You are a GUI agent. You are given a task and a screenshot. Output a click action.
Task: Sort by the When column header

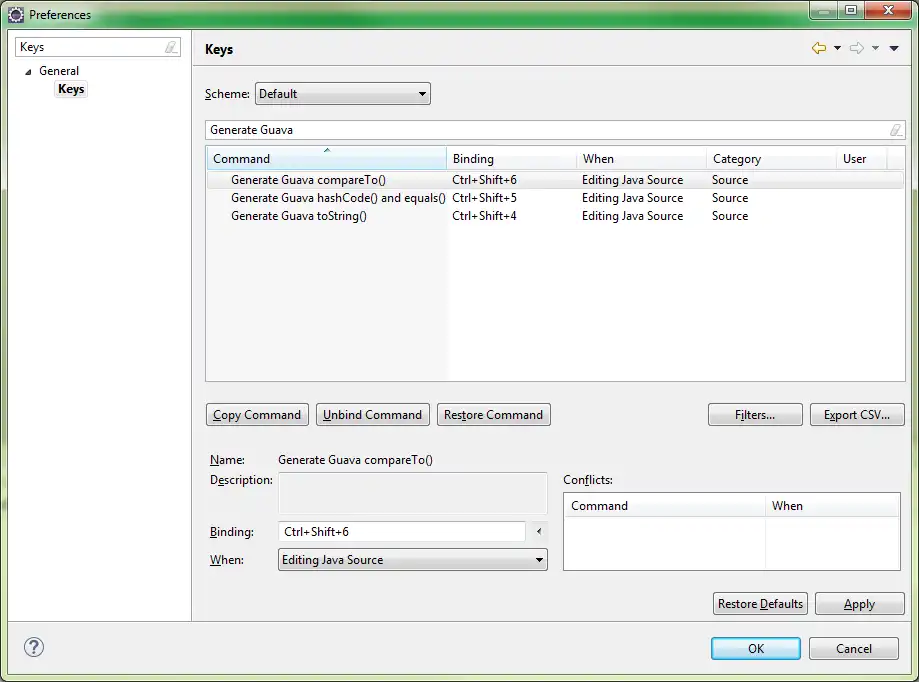point(641,159)
